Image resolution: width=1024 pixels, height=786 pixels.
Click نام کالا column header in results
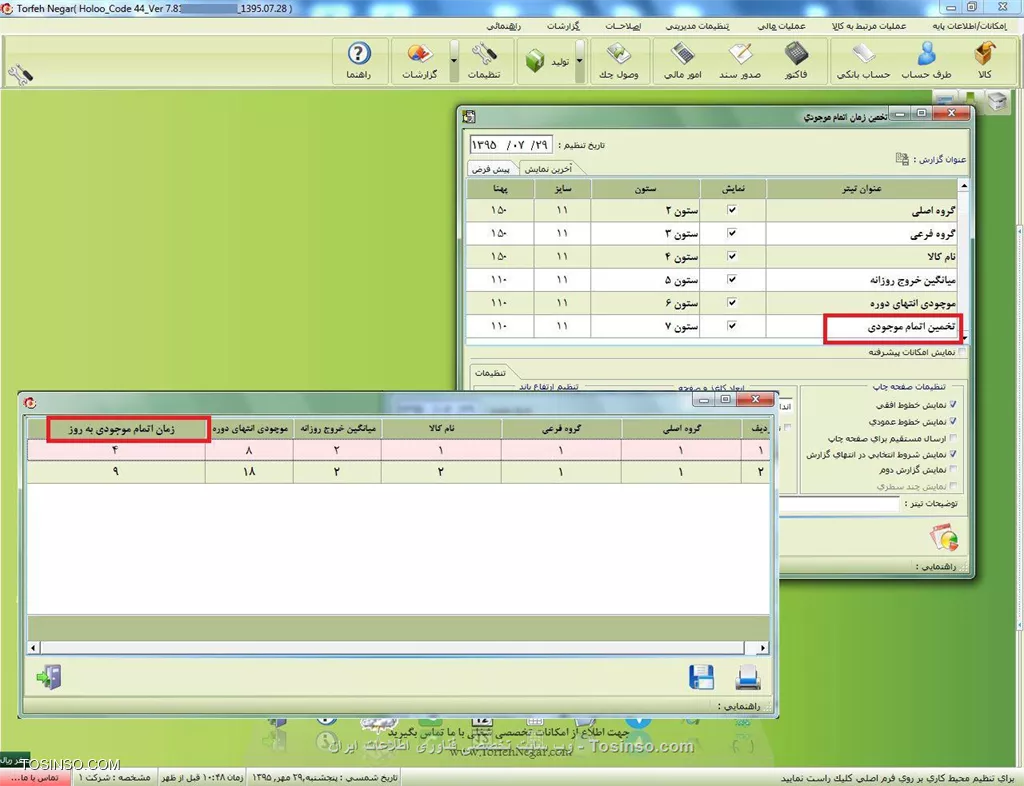point(441,429)
